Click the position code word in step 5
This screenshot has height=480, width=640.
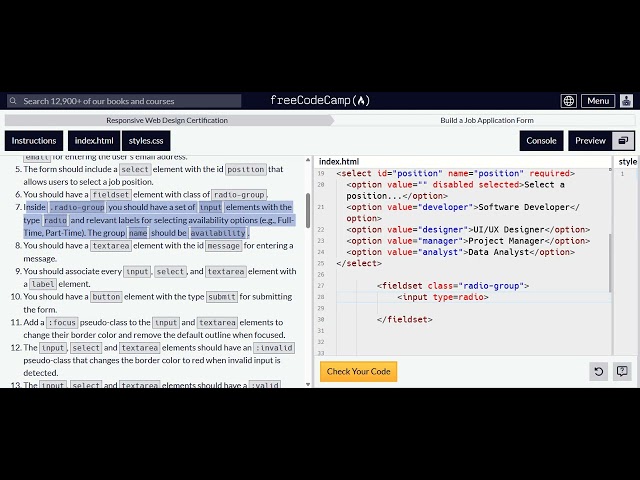click(246, 169)
